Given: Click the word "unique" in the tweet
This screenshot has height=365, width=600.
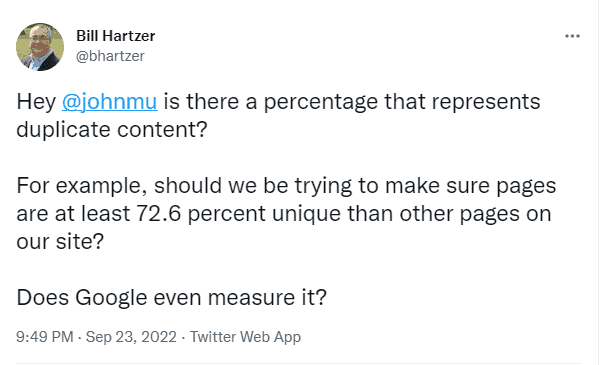Looking at the screenshot, I should (306, 214).
